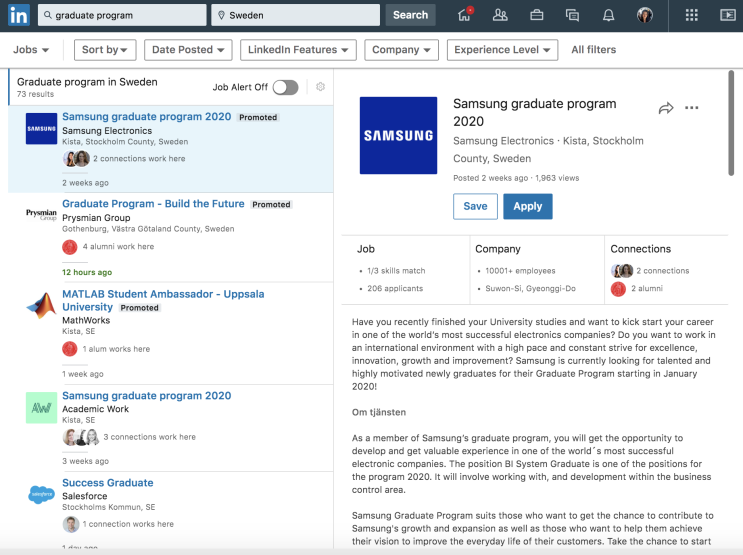
Task: Open the Notifications bell
Action: pos(608,15)
